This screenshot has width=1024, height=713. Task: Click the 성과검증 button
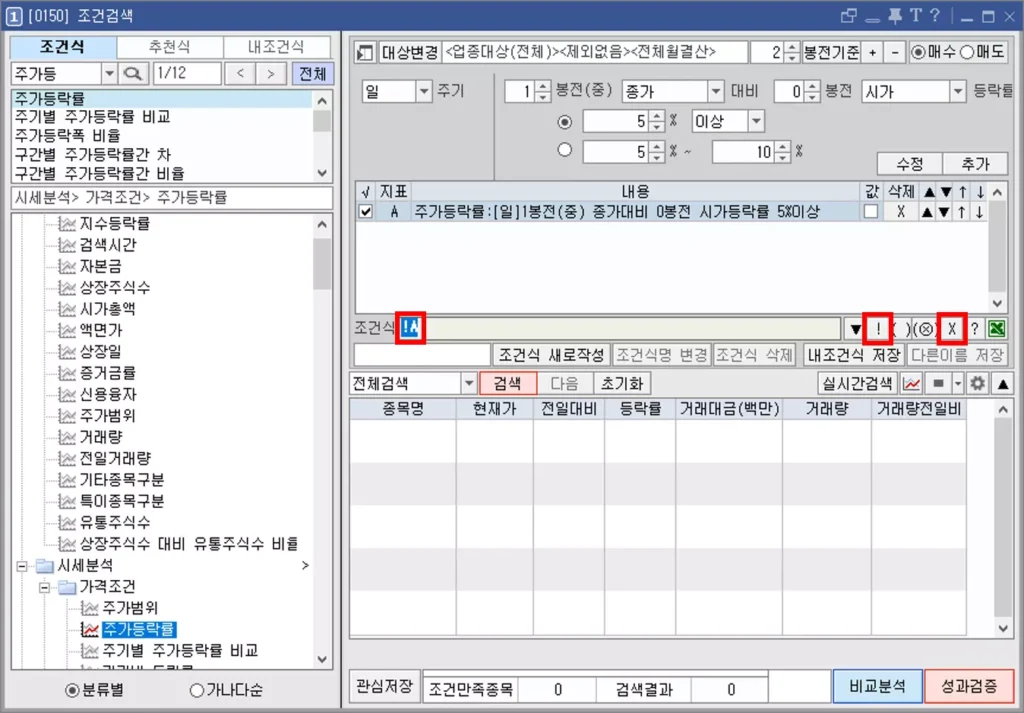coord(969,686)
